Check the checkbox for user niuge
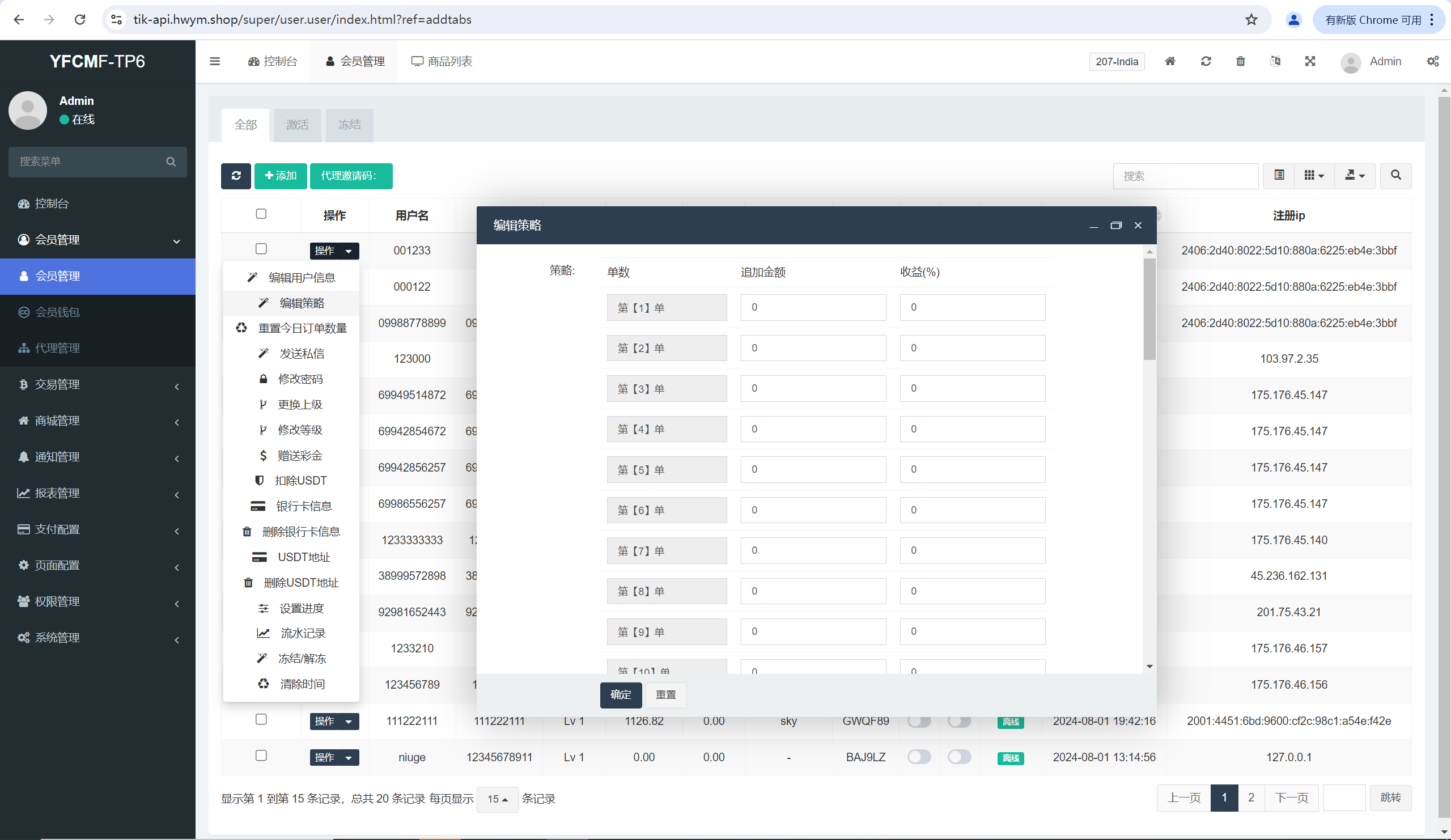This screenshot has height=840, width=1451. pos(261,756)
